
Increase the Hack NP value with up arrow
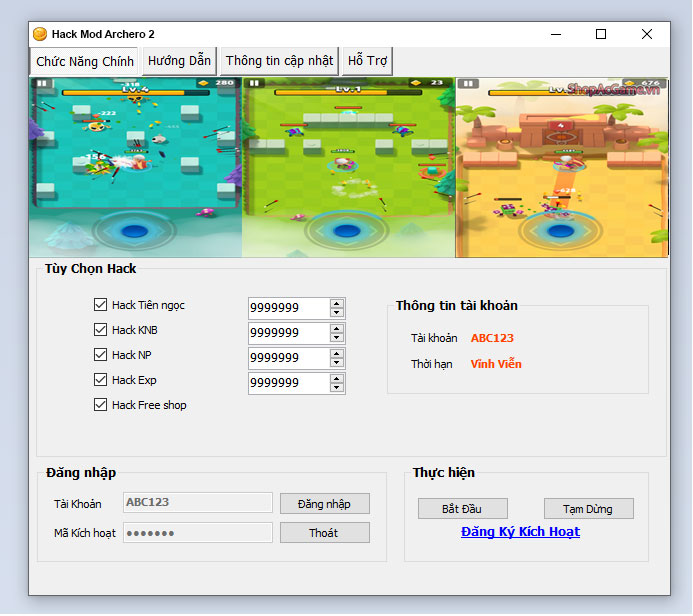tap(337, 354)
